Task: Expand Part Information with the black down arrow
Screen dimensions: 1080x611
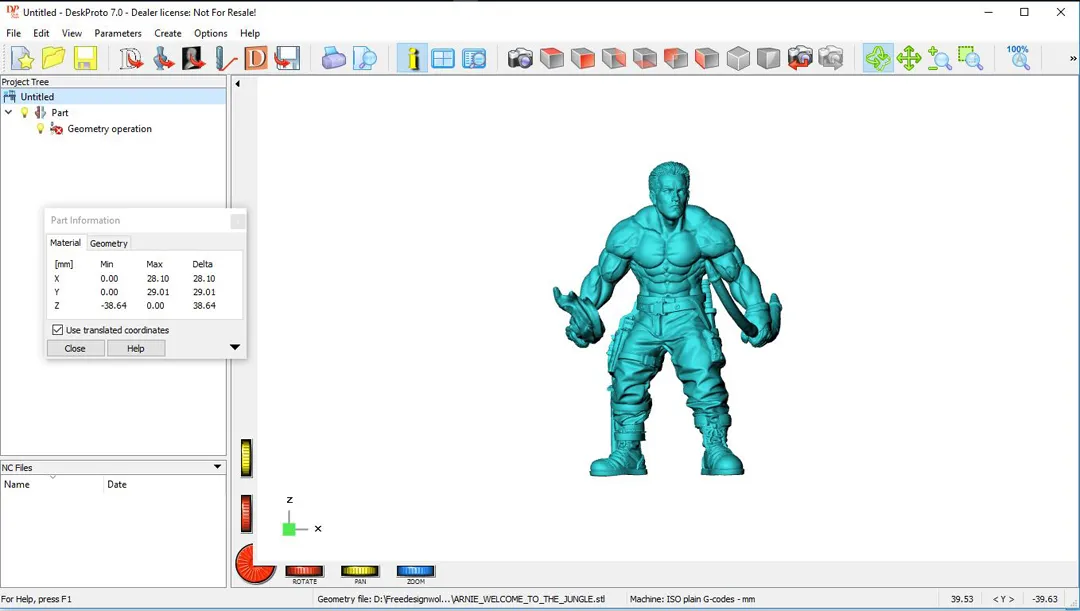Action: pos(235,347)
